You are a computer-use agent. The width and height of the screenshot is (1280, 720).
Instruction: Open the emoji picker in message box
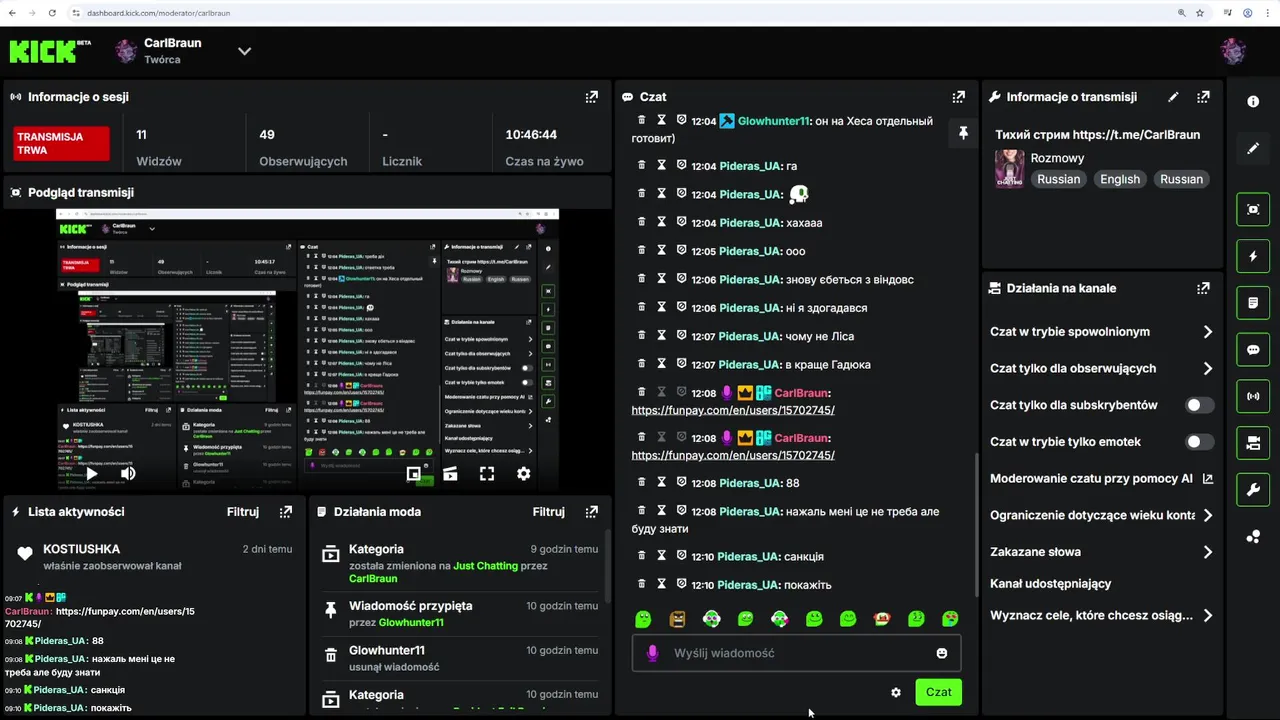[x=941, y=653]
